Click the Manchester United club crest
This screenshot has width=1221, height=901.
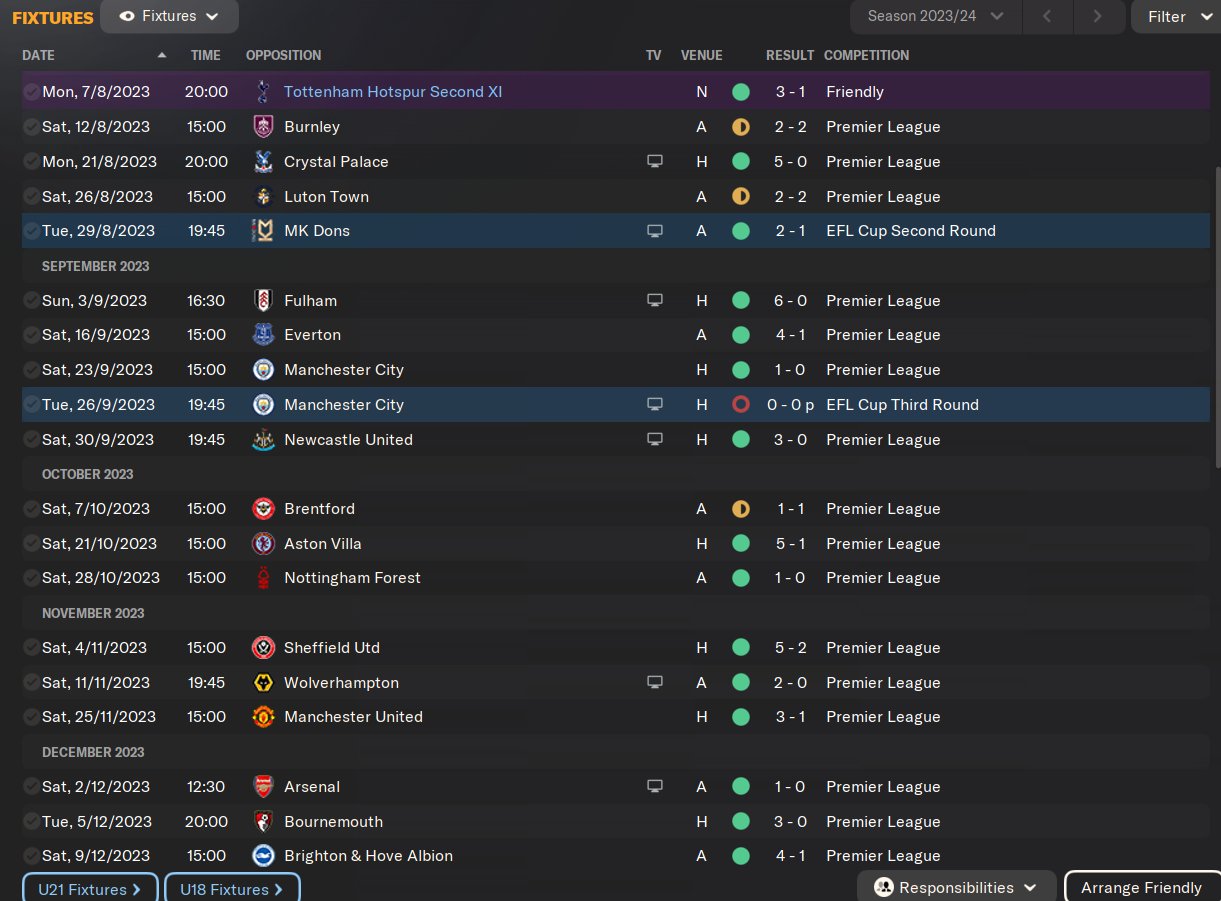coord(263,717)
